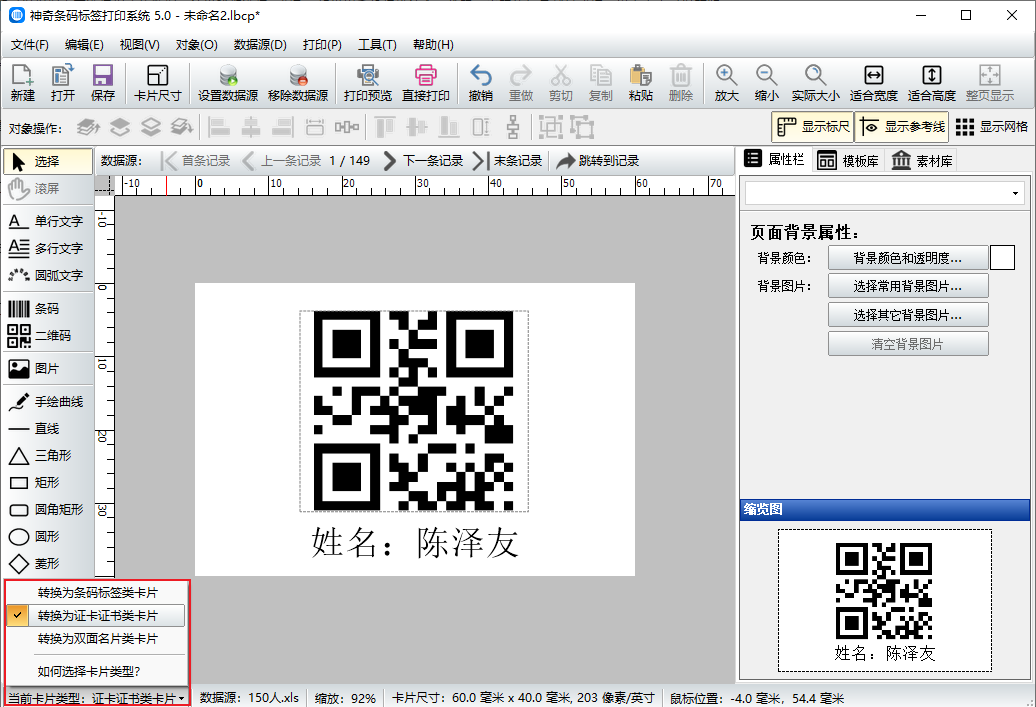
Task: Click the 背景颜色和透明度 button
Action: pyautogui.click(x=907, y=258)
